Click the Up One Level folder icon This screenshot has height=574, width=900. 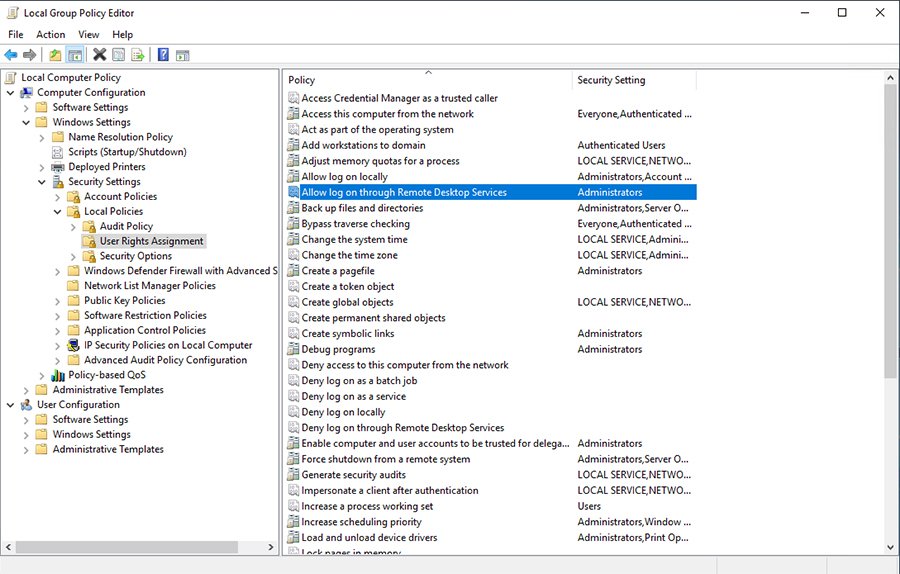click(x=56, y=55)
